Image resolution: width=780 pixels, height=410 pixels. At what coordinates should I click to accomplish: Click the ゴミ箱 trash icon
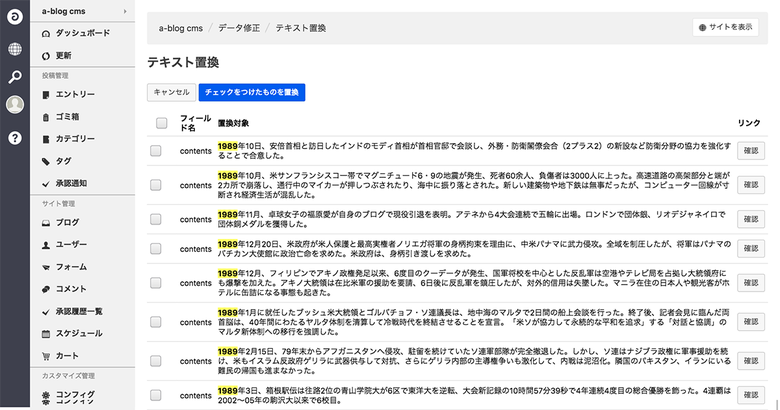[x=46, y=117]
